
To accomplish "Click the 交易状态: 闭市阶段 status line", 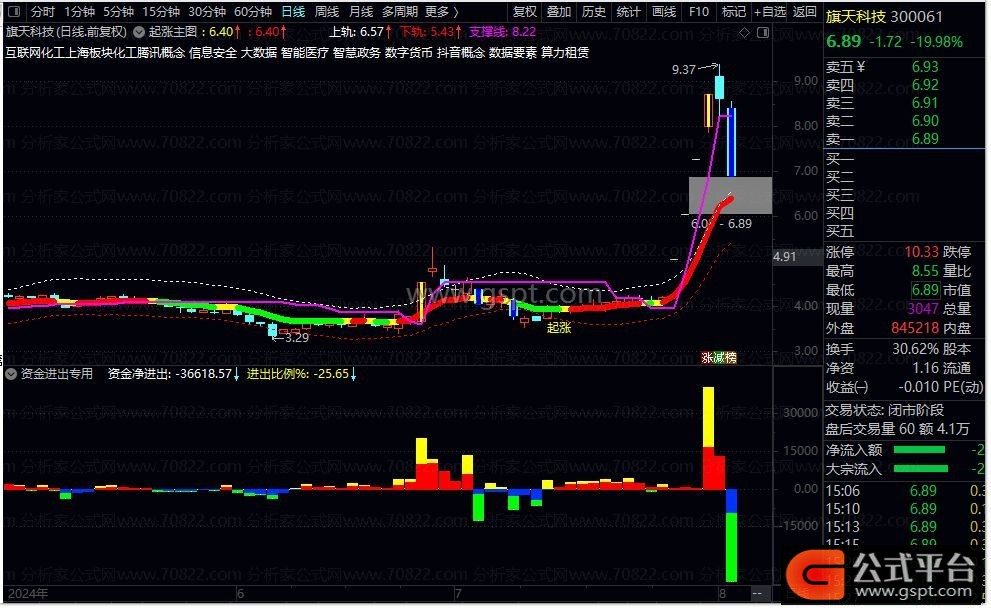I will tap(884, 410).
